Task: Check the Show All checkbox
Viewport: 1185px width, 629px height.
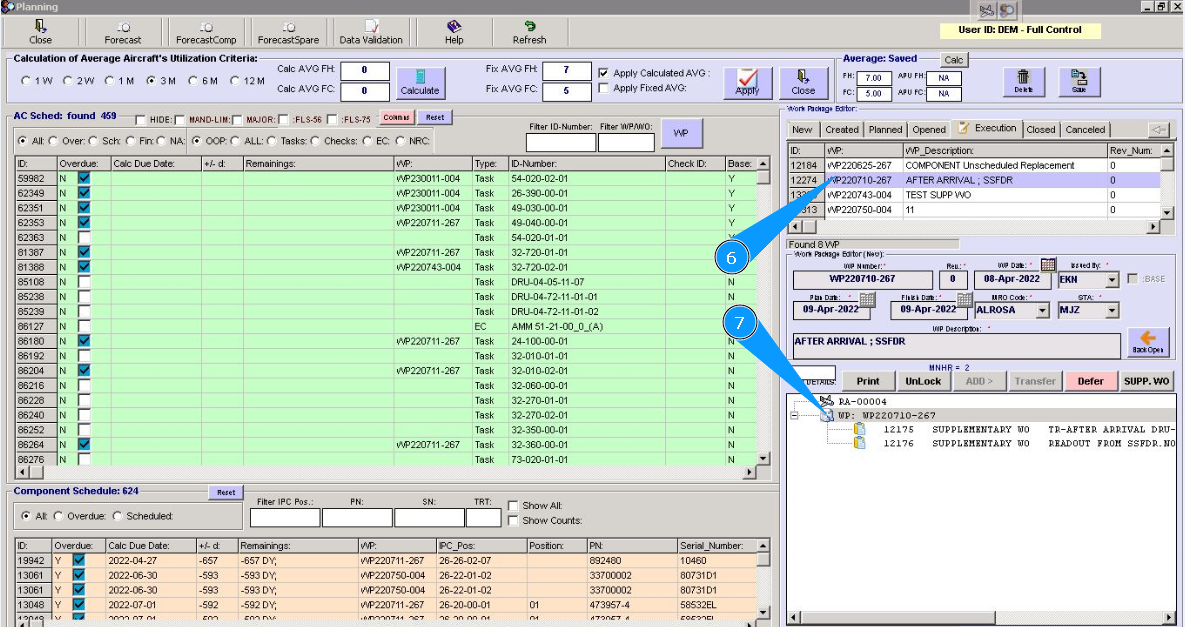Action: (513, 506)
